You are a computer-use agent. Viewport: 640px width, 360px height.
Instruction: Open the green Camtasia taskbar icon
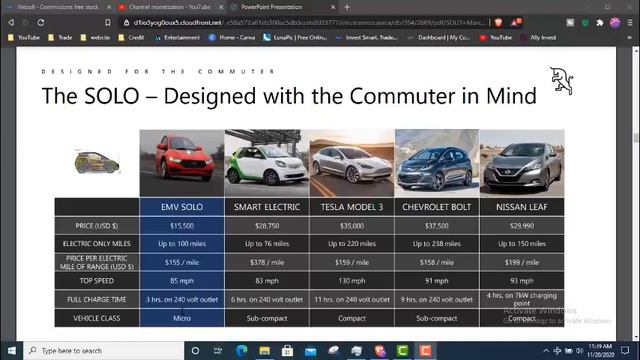tap(402, 351)
